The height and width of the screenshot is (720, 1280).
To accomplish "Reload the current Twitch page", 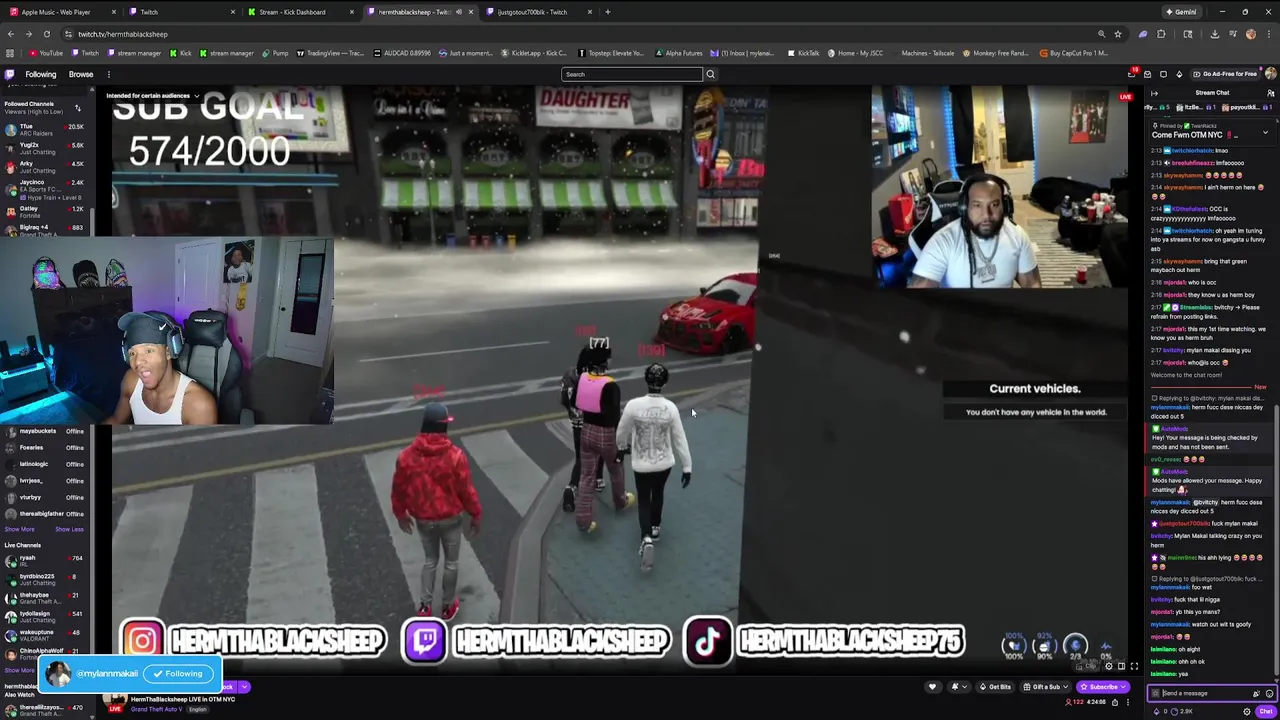I will (46, 34).
